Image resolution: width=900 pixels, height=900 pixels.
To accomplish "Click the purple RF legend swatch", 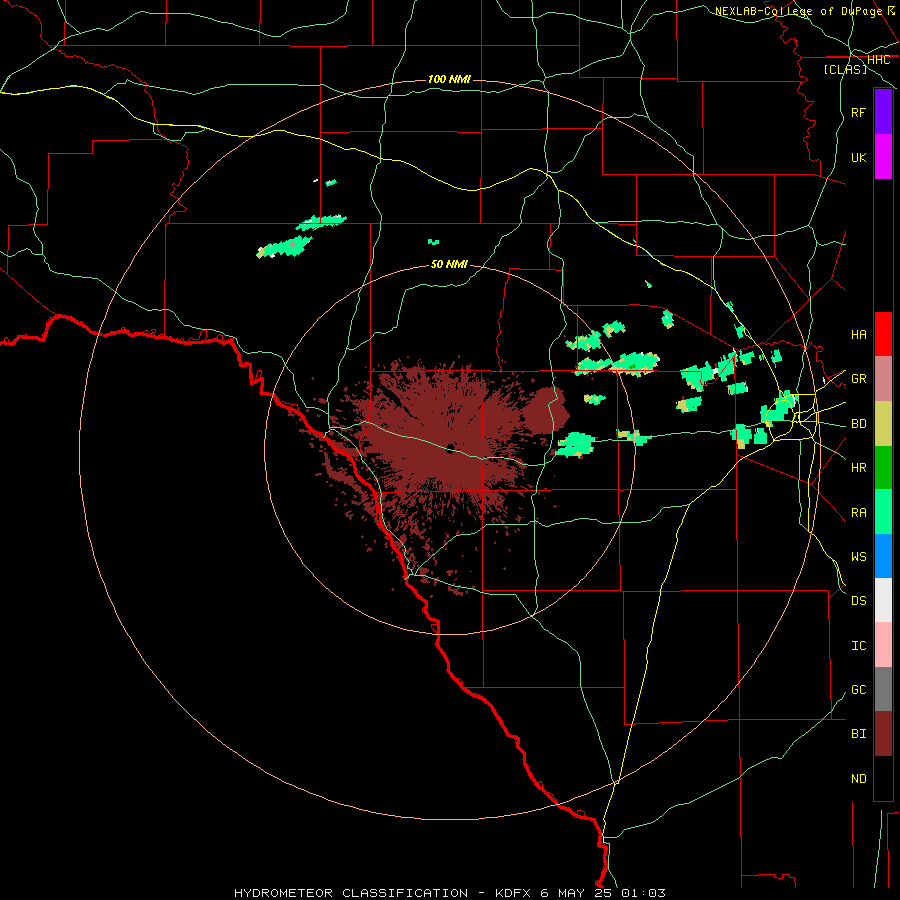I will tap(883, 112).
